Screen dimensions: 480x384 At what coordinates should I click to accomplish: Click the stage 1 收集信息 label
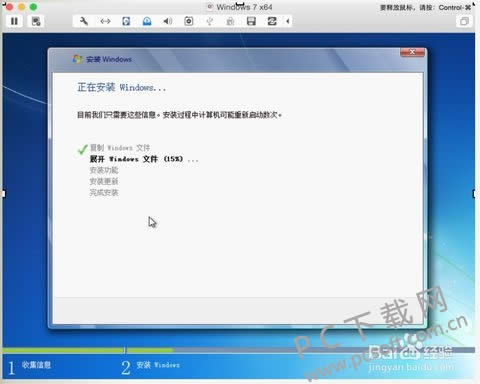36,365
